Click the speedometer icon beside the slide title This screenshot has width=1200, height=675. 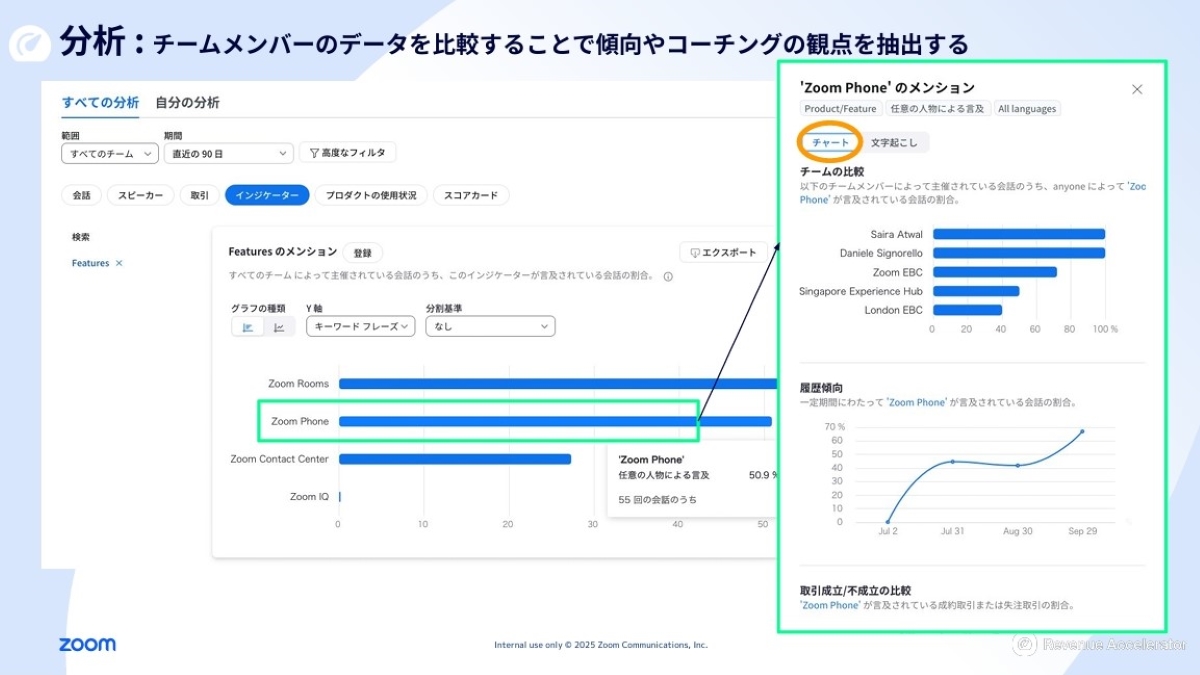[x=30, y=45]
